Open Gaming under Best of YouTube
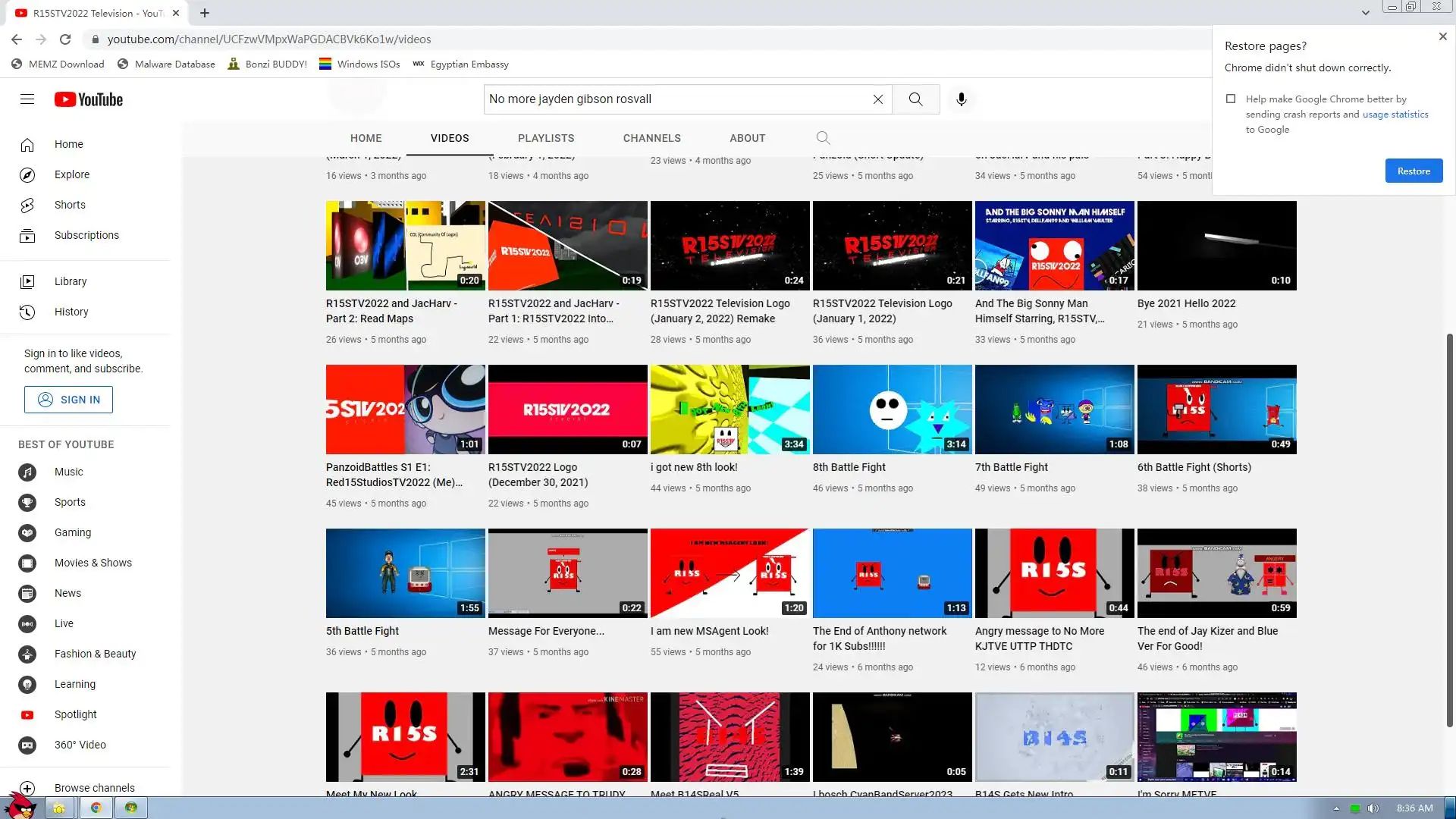This screenshot has height=819, width=1456. (72, 532)
